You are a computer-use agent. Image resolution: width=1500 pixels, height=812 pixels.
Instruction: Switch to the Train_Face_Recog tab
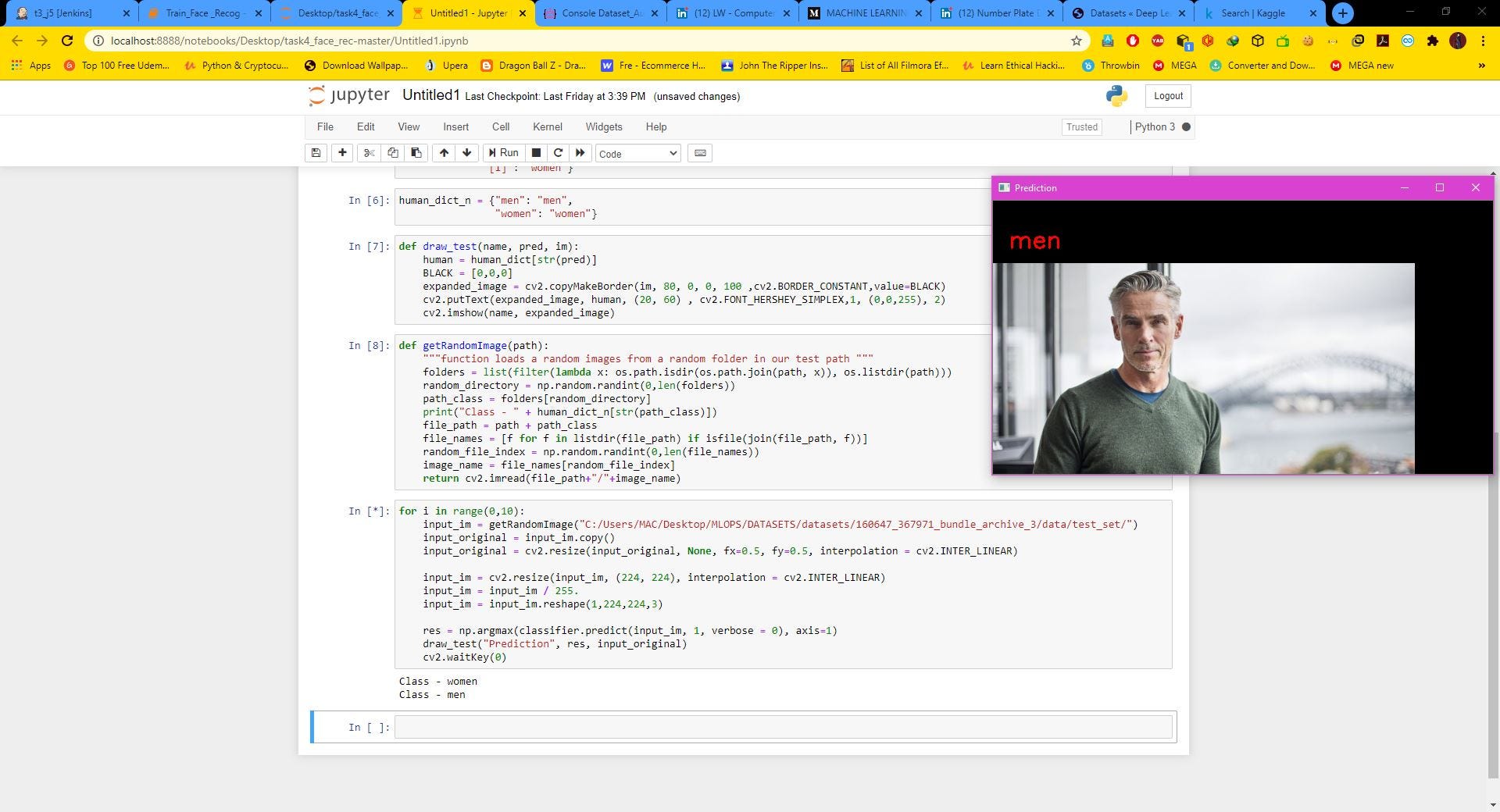tap(203, 13)
